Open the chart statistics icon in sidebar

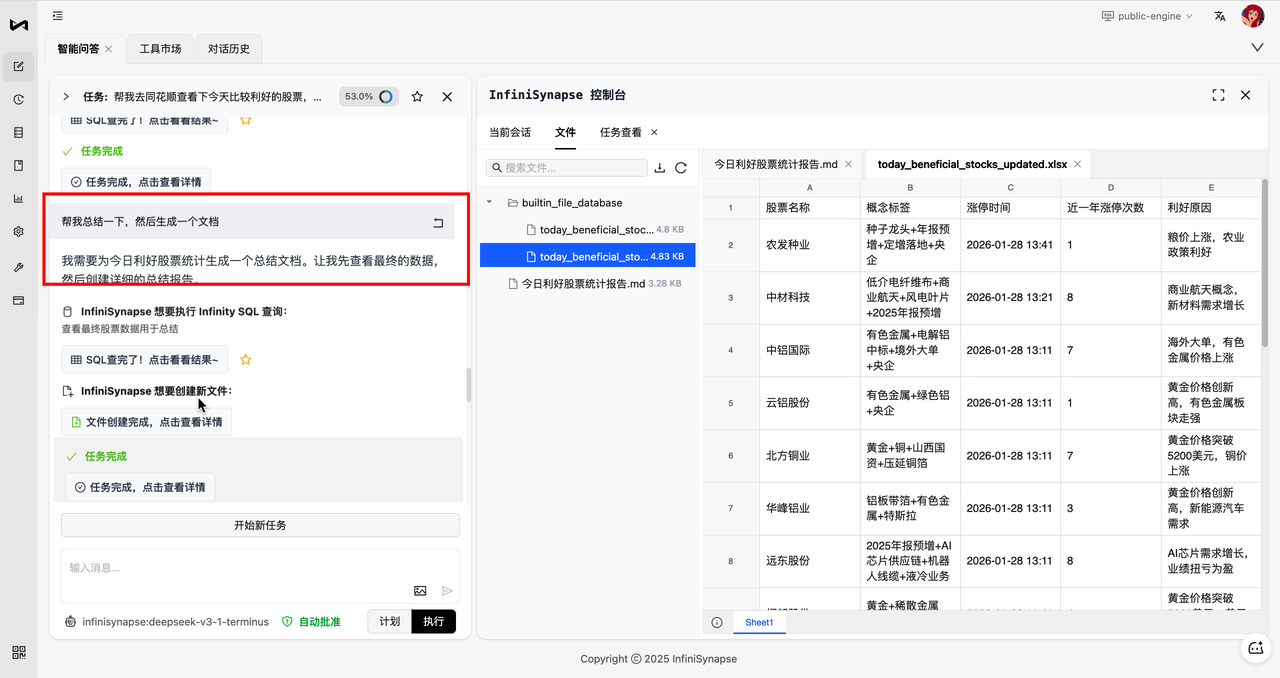[x=18, y=198]
